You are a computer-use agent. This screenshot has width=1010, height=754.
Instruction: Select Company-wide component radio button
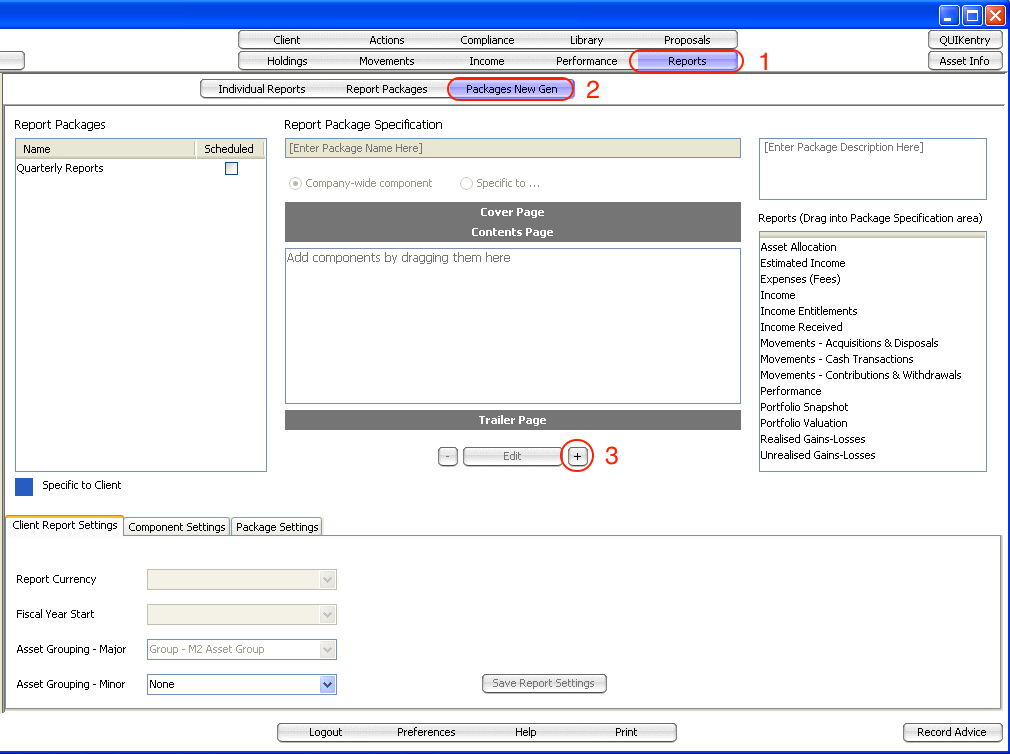[x=295, y=184]
